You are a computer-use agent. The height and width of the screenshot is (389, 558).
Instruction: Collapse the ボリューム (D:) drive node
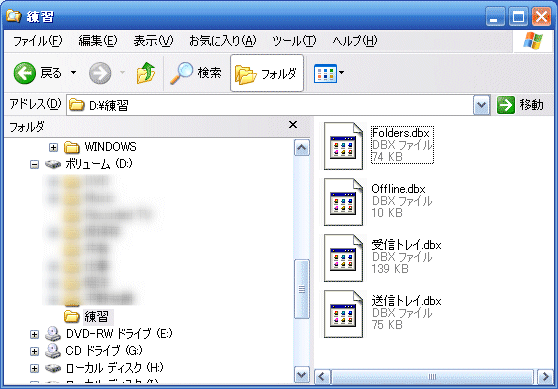pos(34,164)
